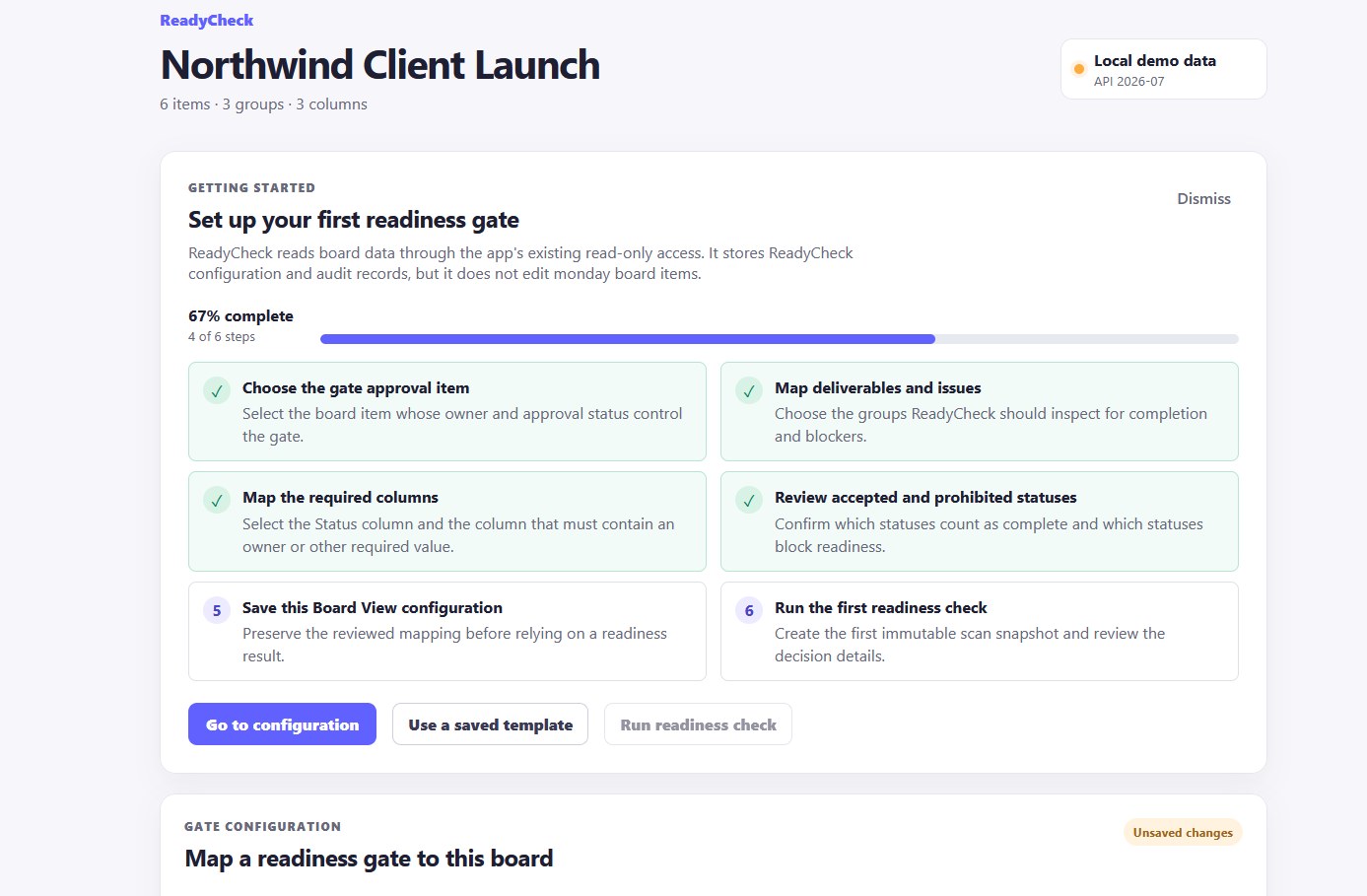This screenshot has width=1367, height=896.
Task: Click the Unsaved changes badge
Action: 1183,832
